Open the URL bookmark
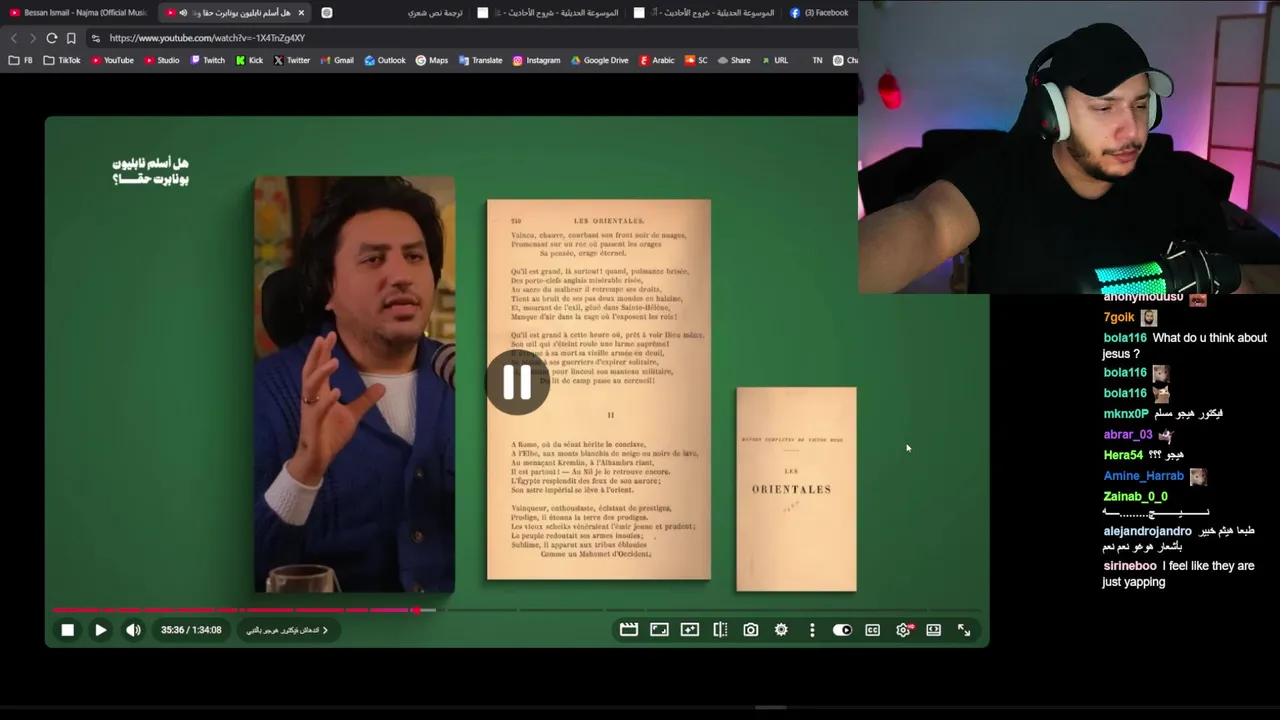This screenshot has height=720, width=1280. pyautogui.click(x=775, y=60)
